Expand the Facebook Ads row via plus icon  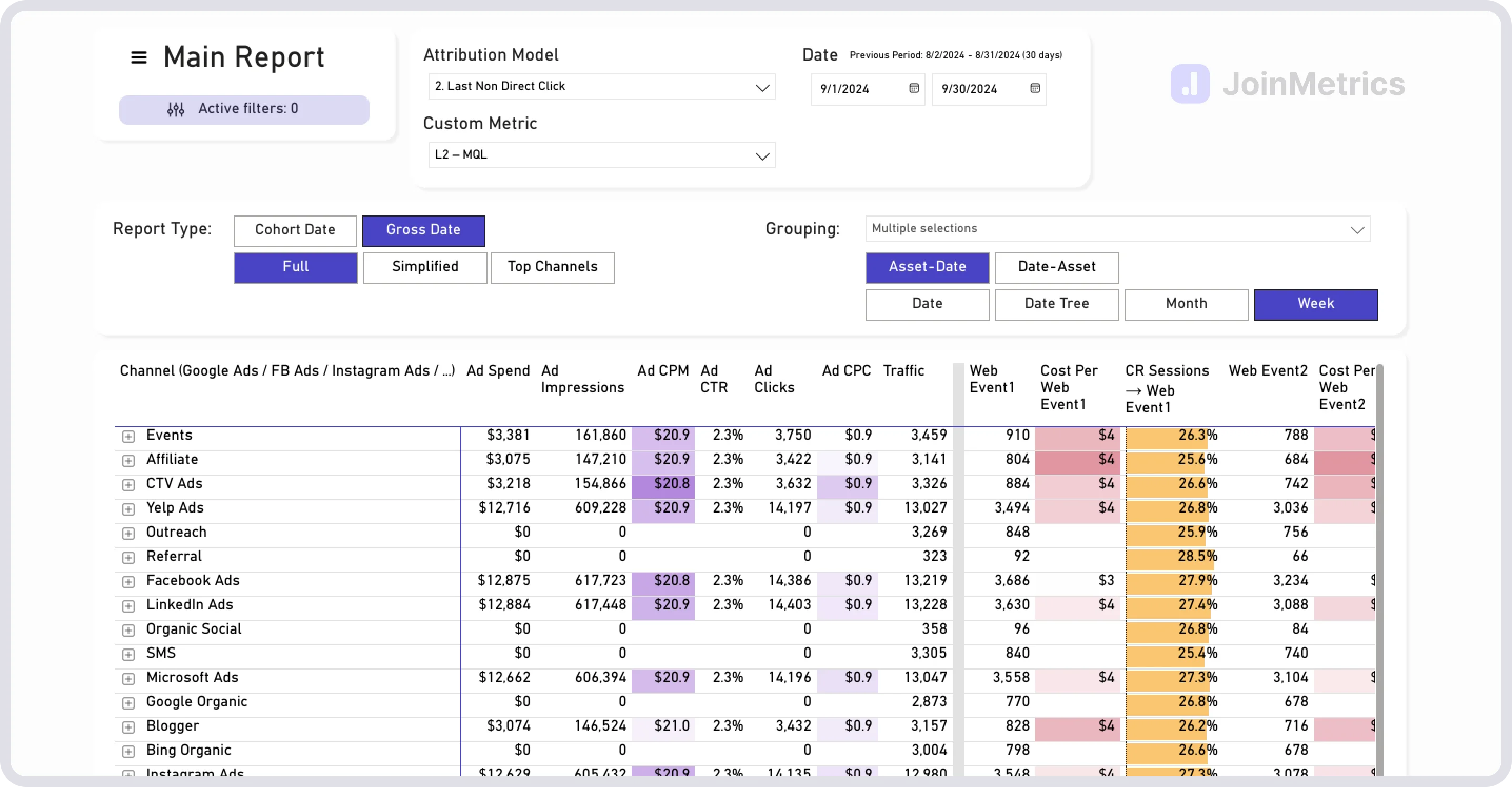point(128,582)
